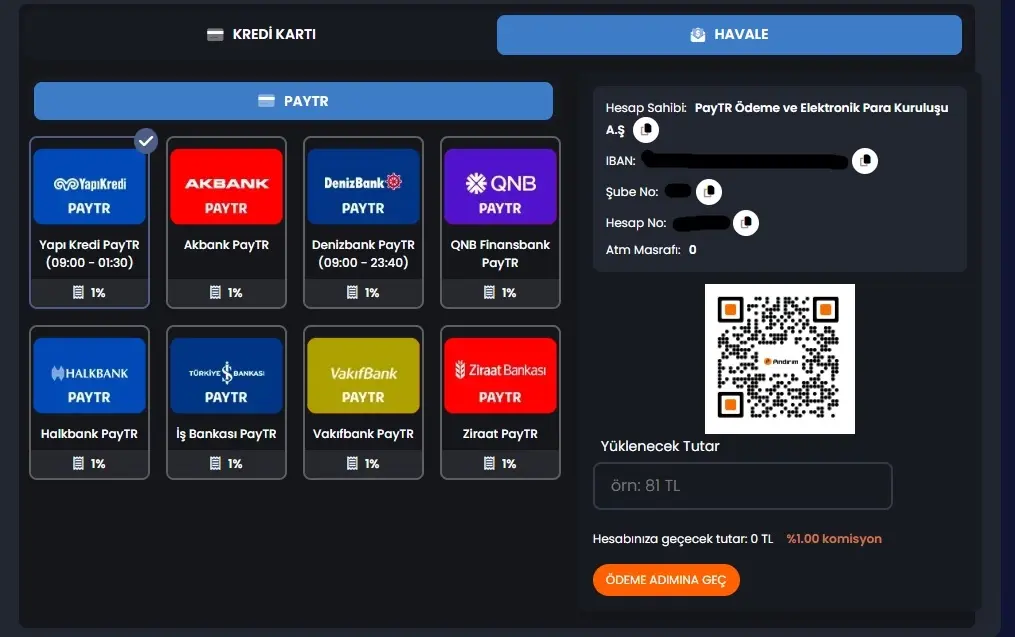Copy the Hesap No value
This screenshot has height=637, width=1015.
[746, 223]
